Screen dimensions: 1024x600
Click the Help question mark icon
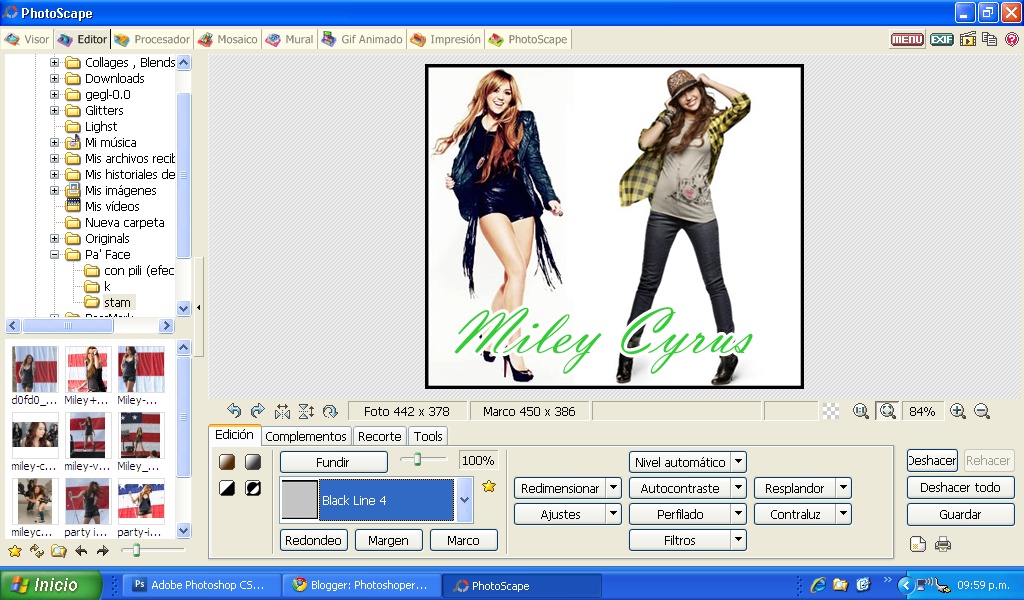click(x=1012, y=40)
